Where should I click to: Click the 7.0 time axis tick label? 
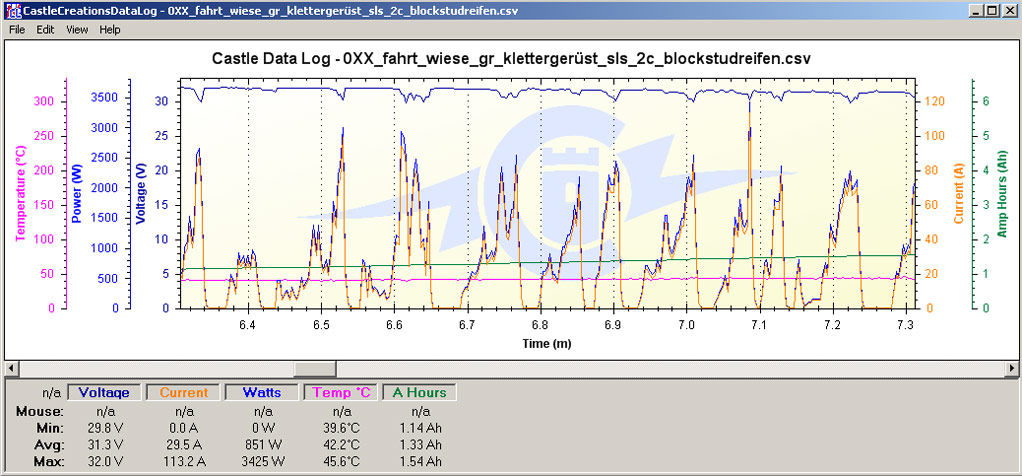click(x=686, y=324)
